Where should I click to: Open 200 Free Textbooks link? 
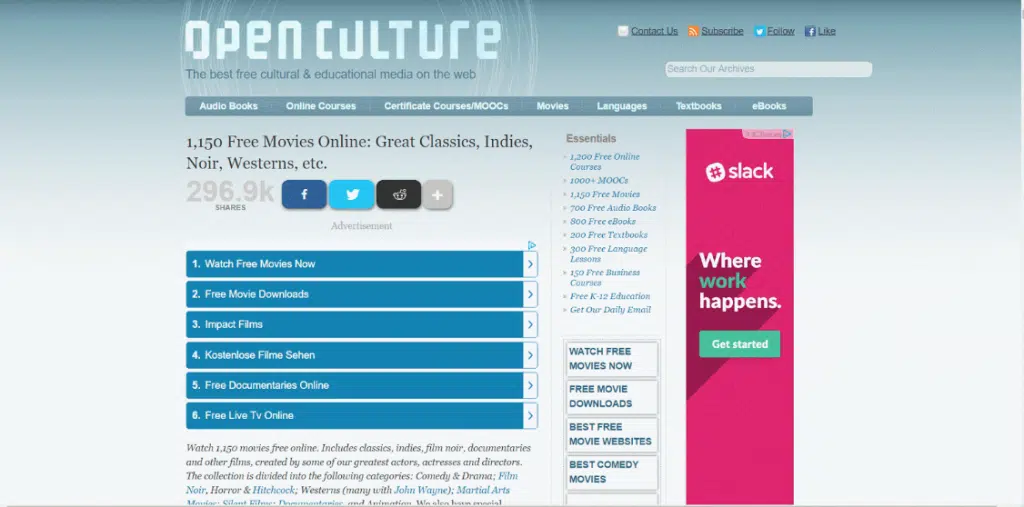[x=609, y=235]
